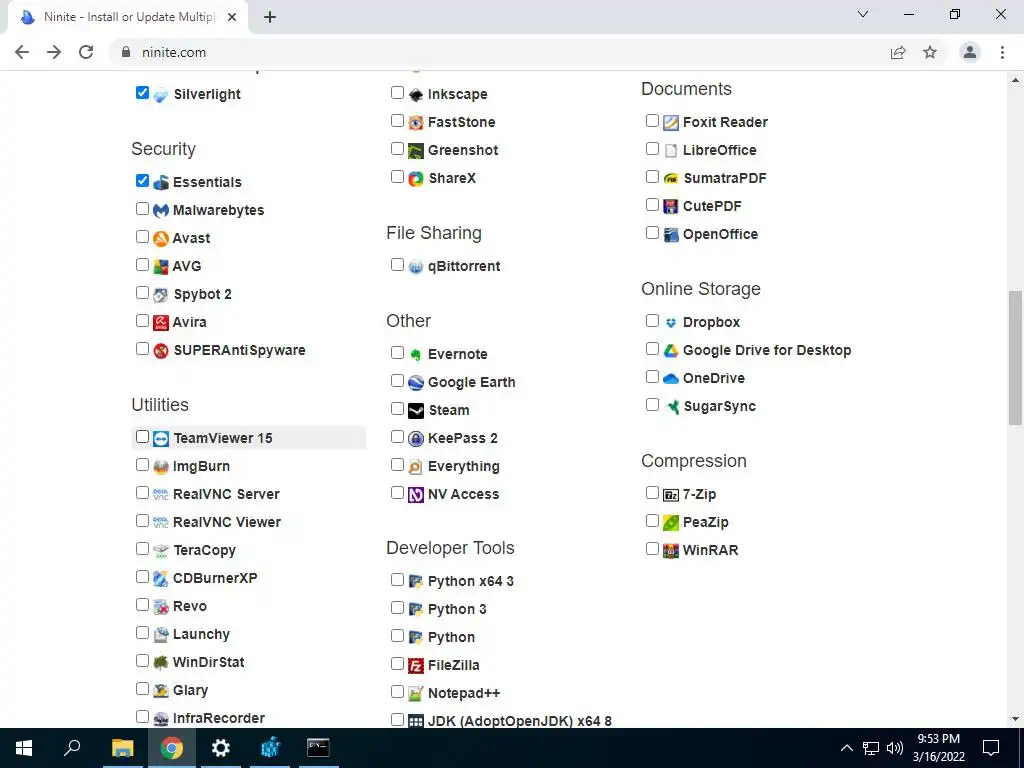The width and height of the screenshot is (1024, 768).
Task: Click the Avira red icon
Action: (161, 323)
